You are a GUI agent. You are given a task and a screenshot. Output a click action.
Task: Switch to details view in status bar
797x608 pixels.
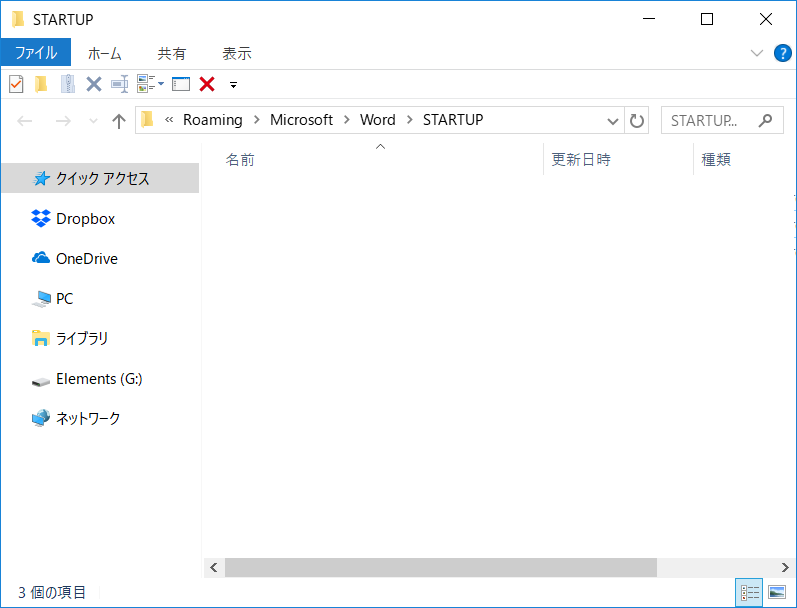point(749,593)
